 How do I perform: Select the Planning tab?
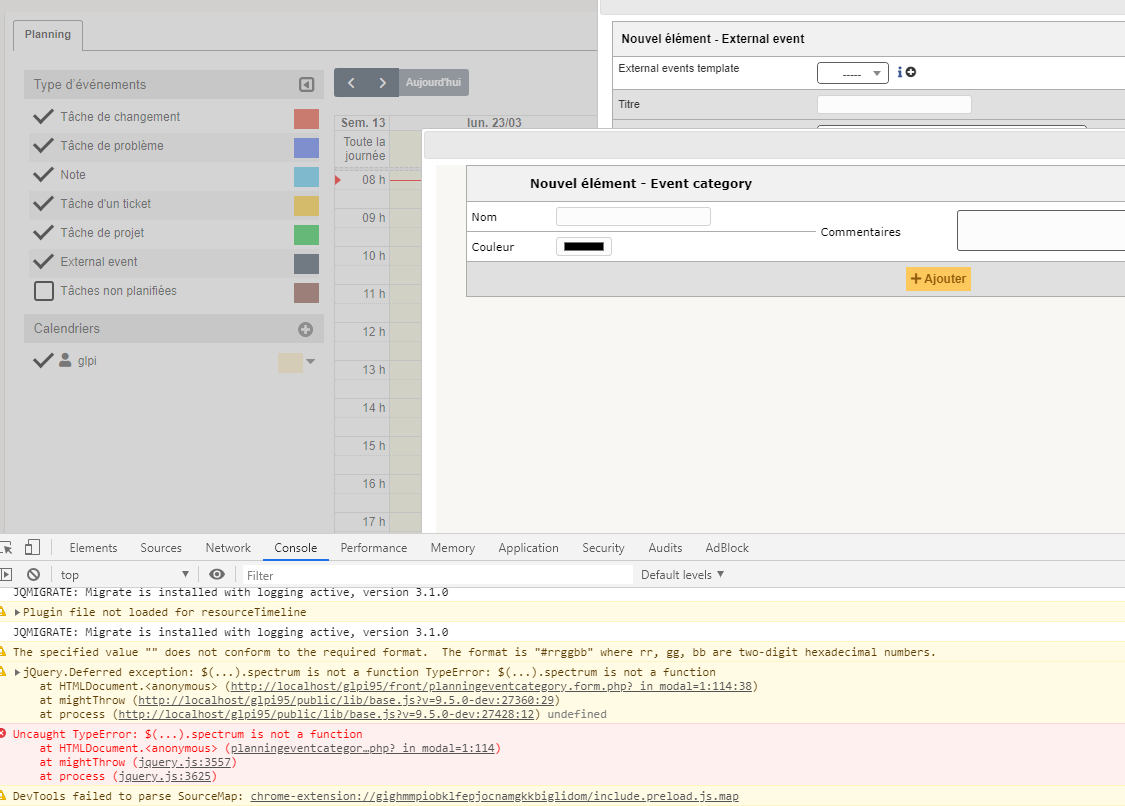(47, 35)
